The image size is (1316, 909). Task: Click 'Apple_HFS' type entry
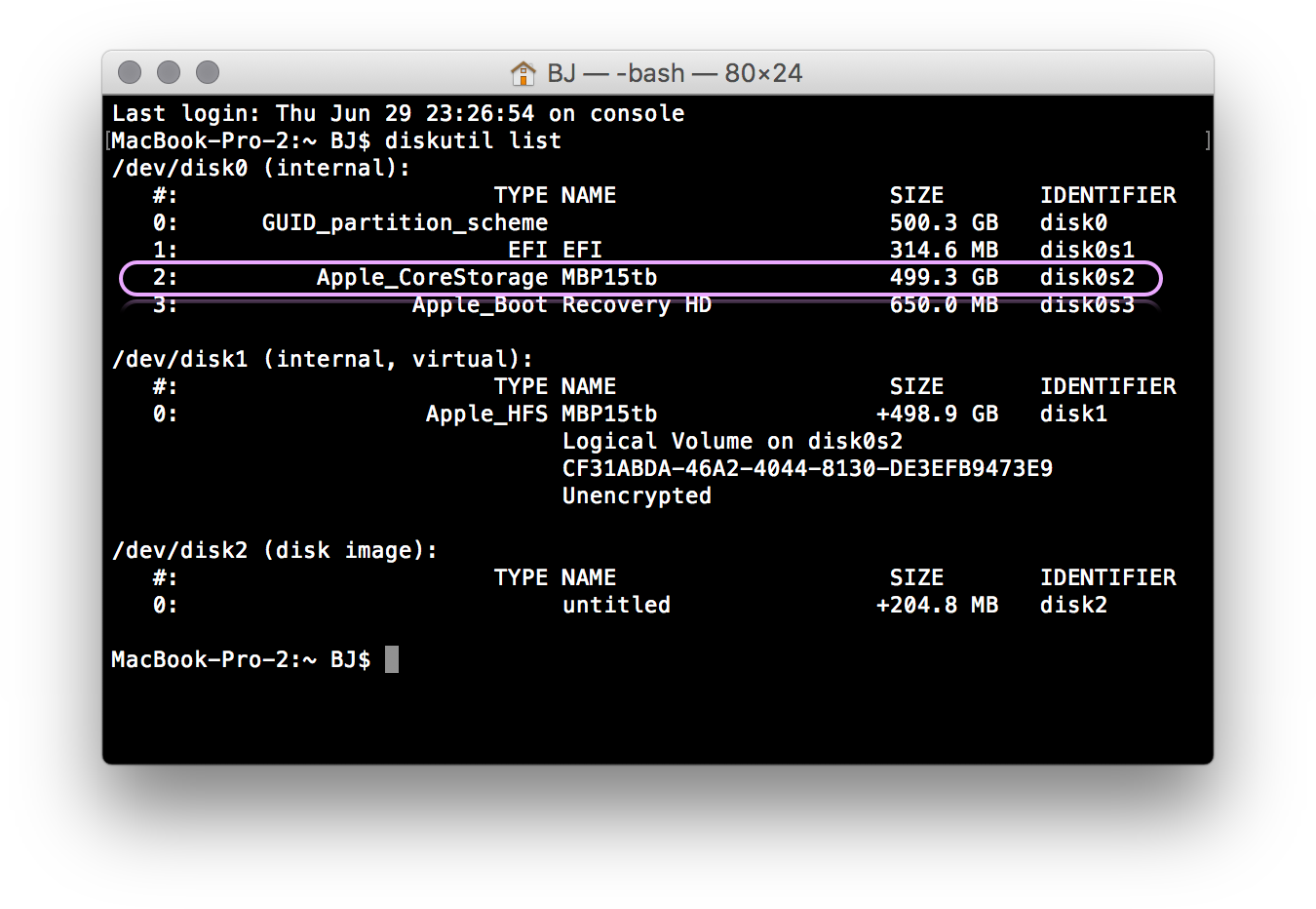pos(486,414)
